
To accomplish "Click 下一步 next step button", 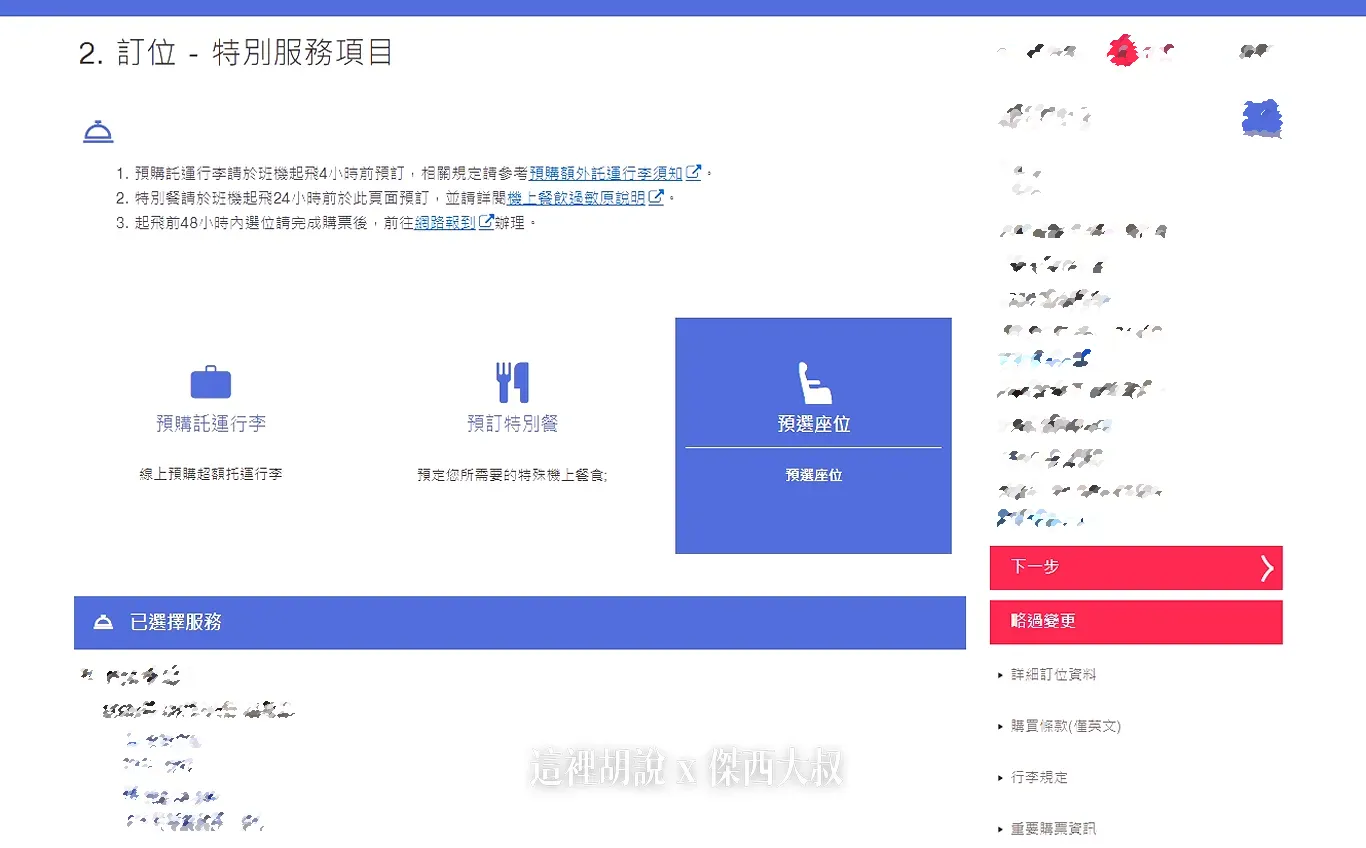I will point(1136,568).
